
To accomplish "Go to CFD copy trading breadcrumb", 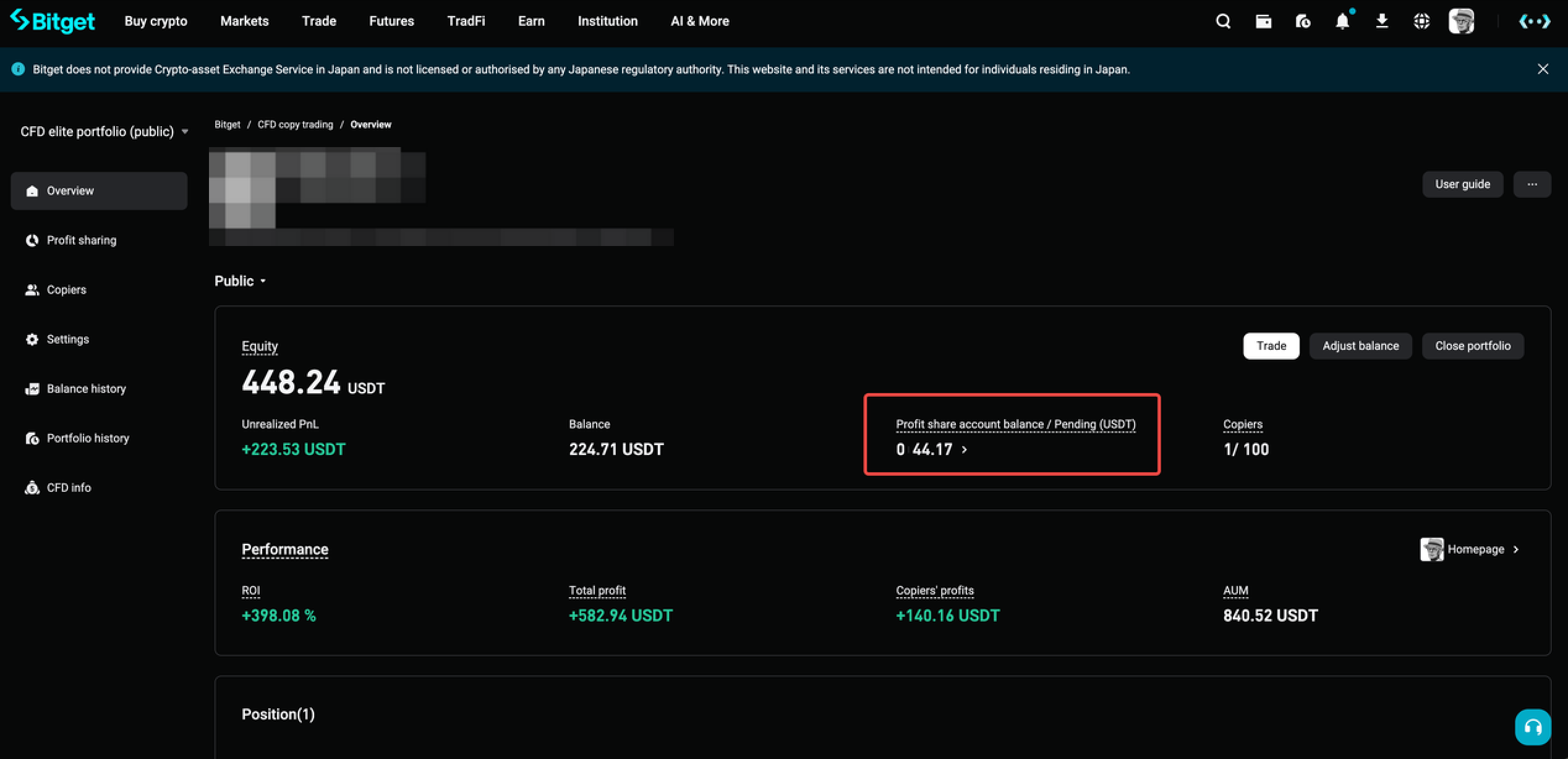I will 296,125.
